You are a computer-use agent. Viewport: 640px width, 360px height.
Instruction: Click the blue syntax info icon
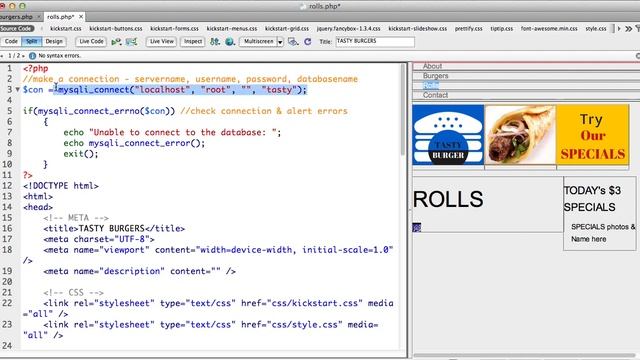(32, 56)
